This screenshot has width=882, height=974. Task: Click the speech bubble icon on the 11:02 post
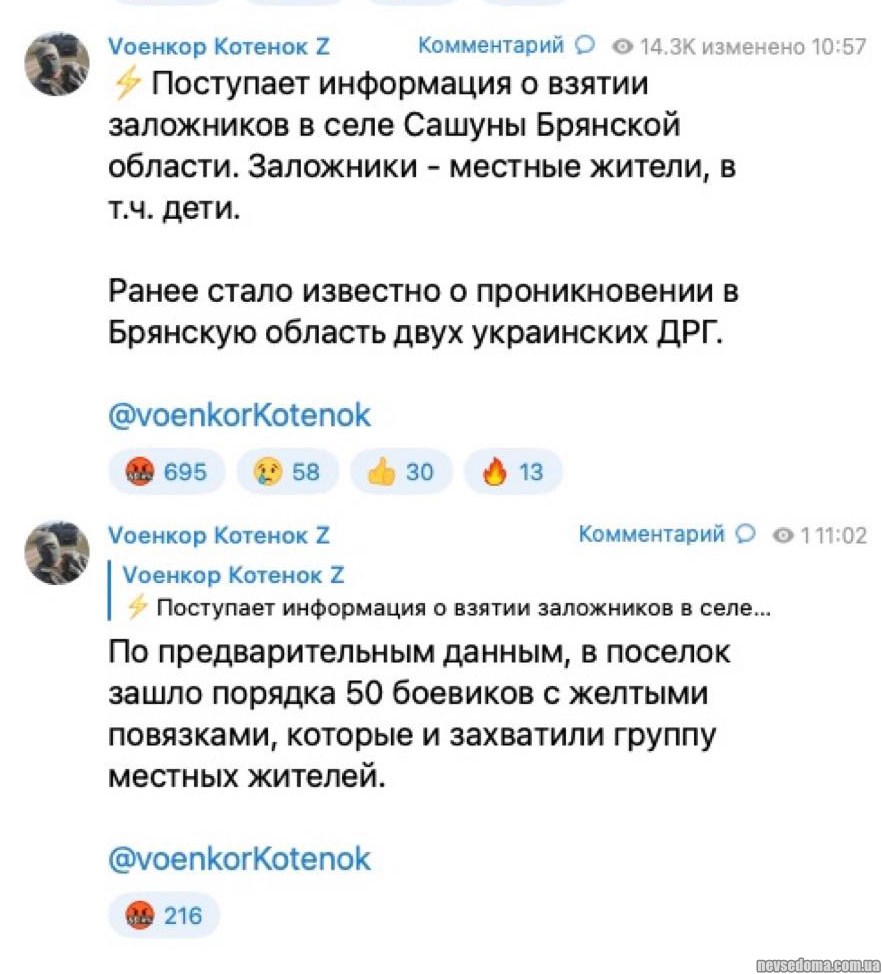(x=746, y=535)
